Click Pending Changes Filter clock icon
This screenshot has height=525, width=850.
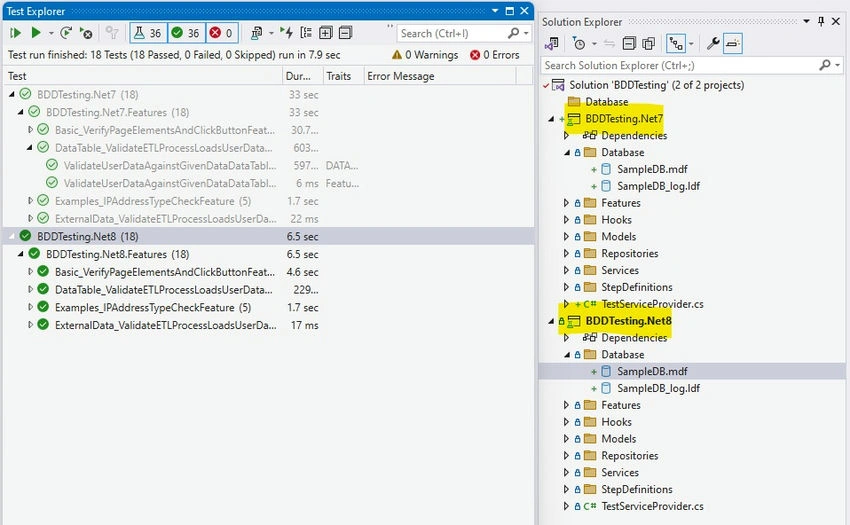[x=579, y=43]
